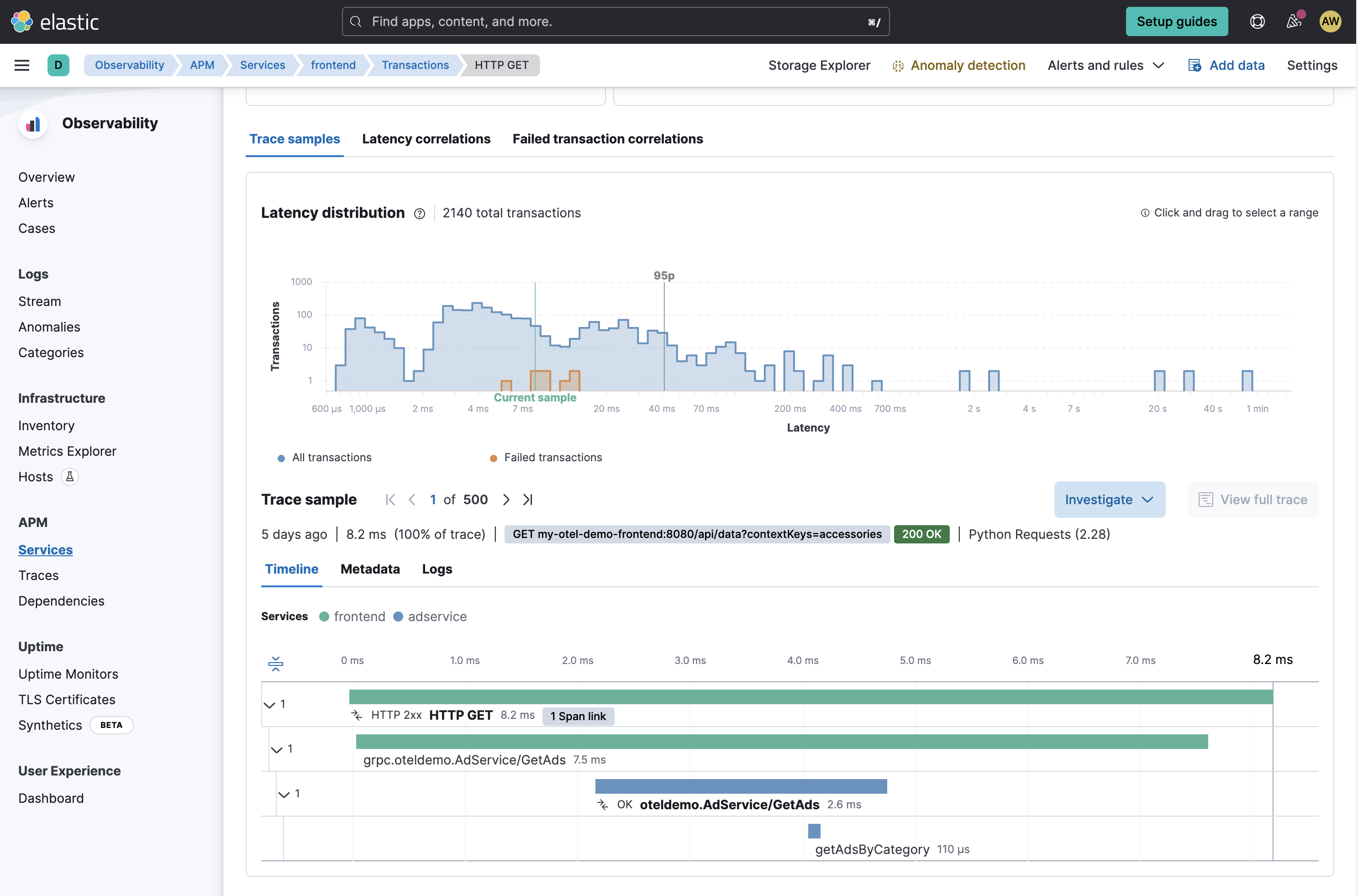Click the Setup guides button
This screenshot has height=896, width=1358.
[x=1176, y=22]
